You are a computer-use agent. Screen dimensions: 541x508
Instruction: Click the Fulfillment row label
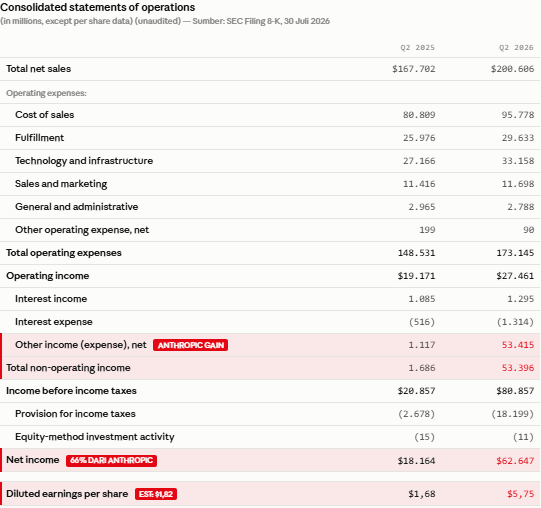point(40,138)
